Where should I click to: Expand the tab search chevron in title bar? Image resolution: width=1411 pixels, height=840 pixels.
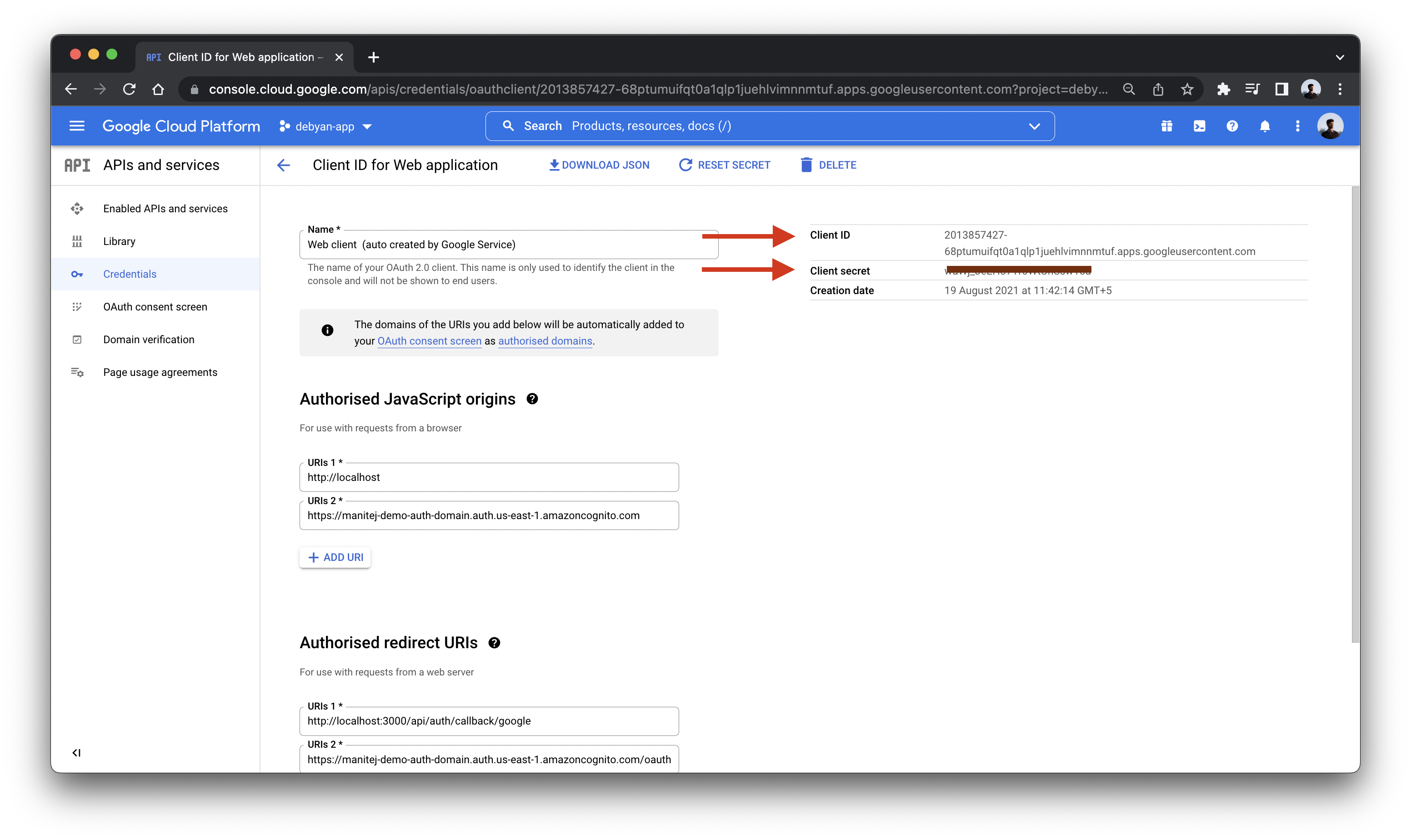[x=1339, y=57]
